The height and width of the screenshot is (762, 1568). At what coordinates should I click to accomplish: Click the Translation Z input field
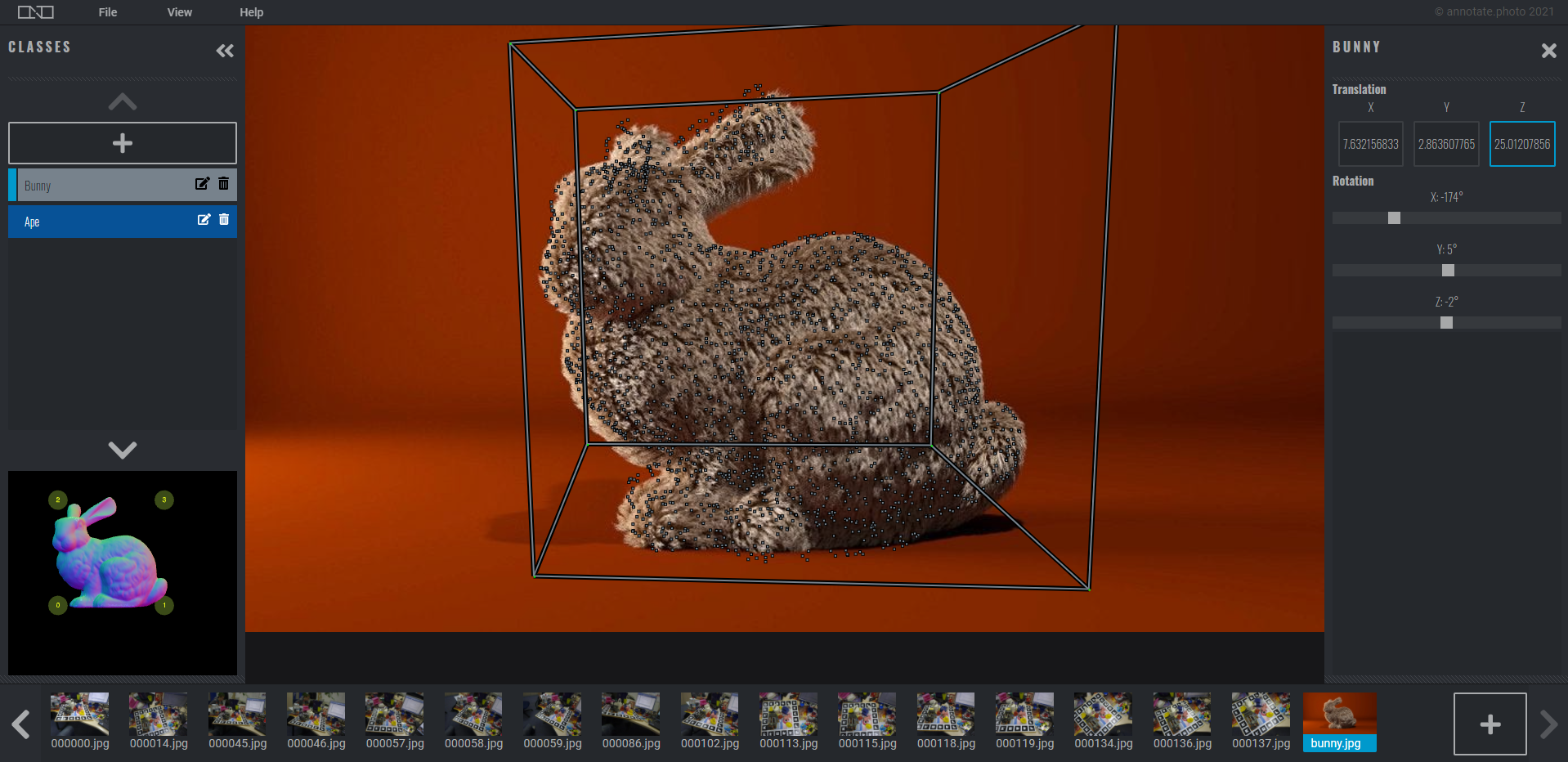coord(1522,144)
